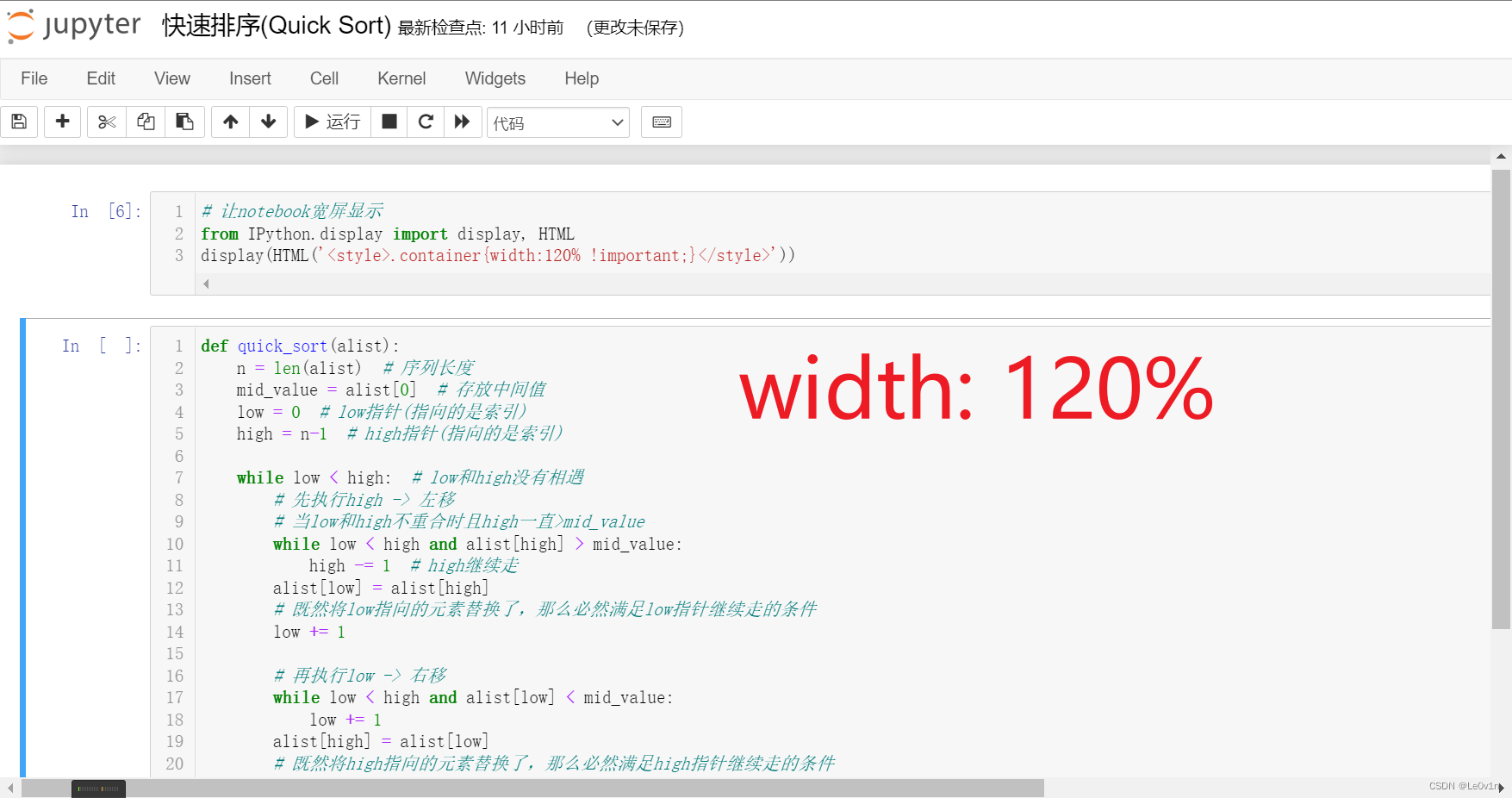Run the current cell with 运行 button

tap(333, 122)
